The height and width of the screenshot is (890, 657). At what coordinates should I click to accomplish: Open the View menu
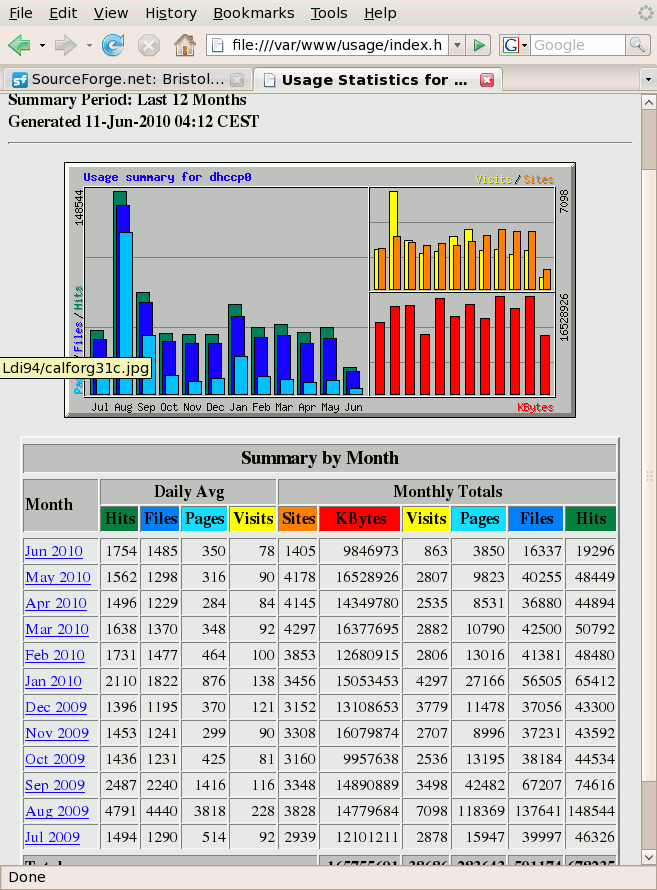click(111, 13)
